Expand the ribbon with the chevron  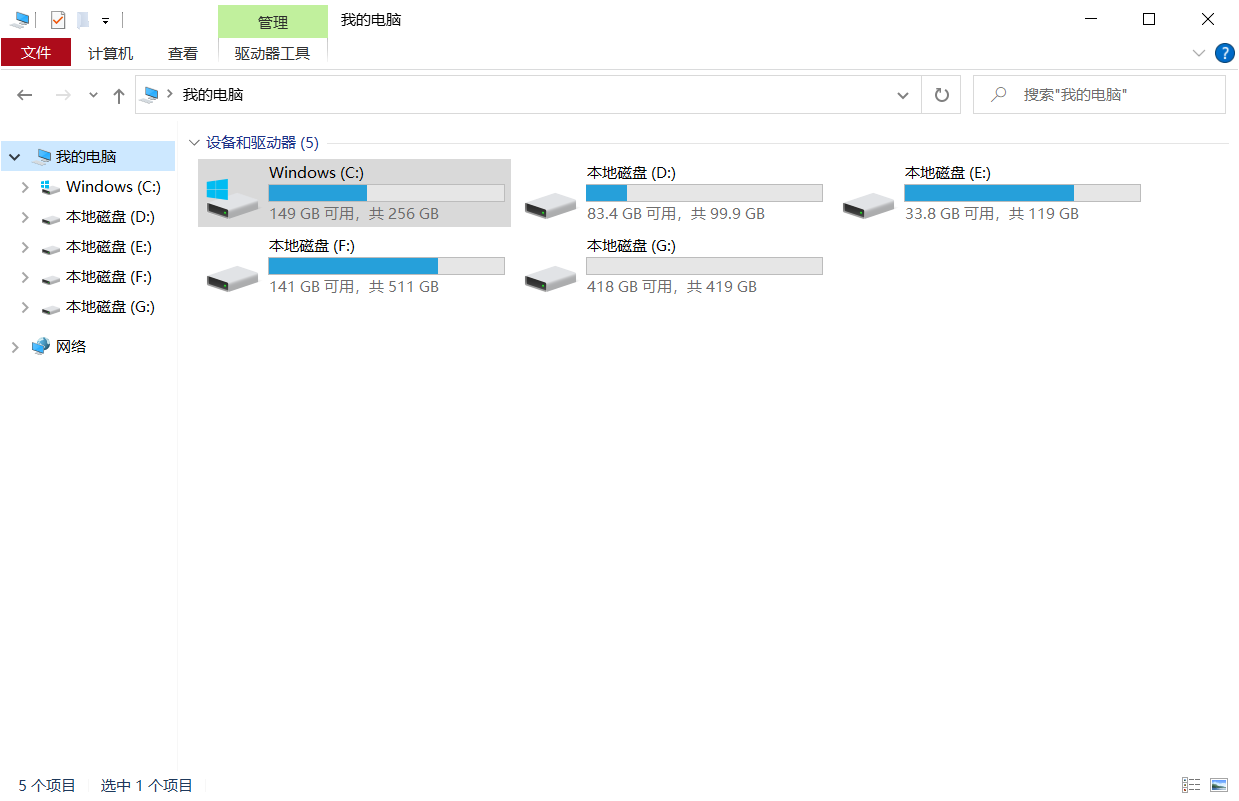(1199, 53)
